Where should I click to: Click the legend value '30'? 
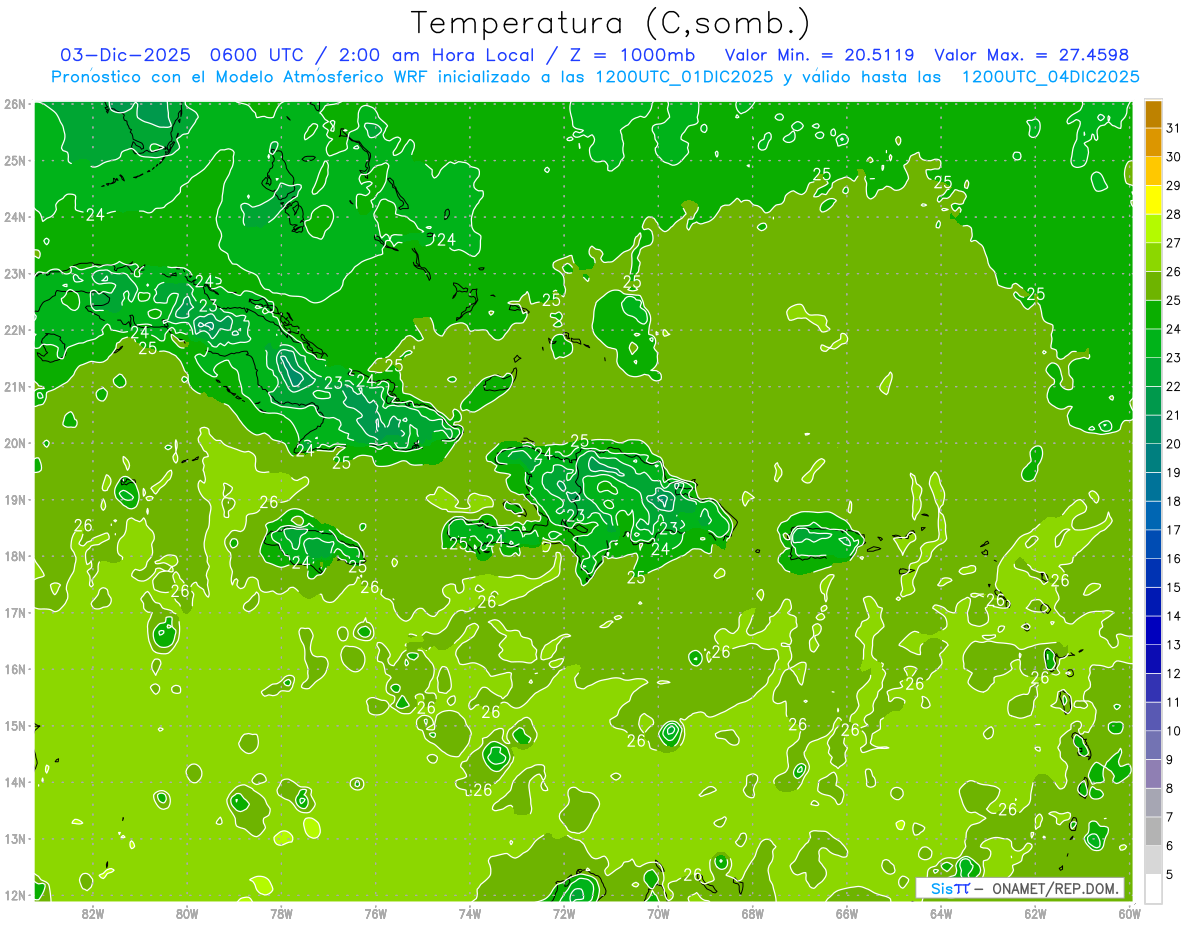(1174, 157)
